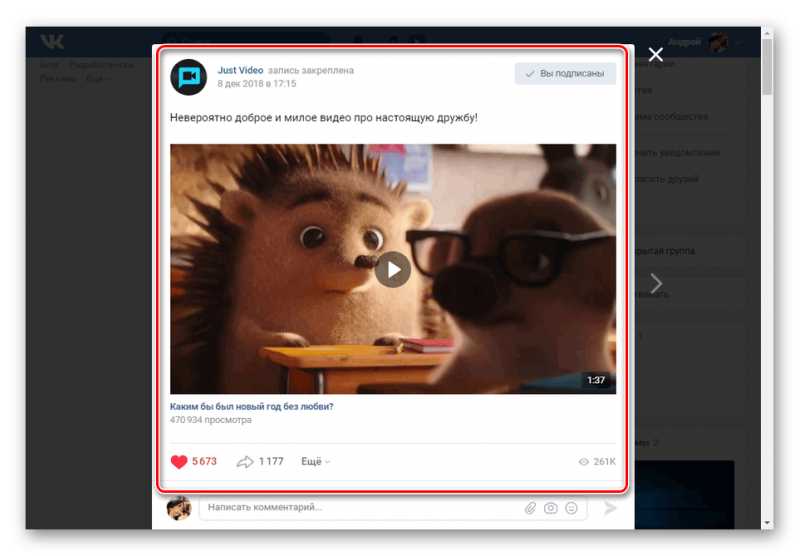Open the post date 8 дек 2018

pyautogui.click(x=257, y=84)
